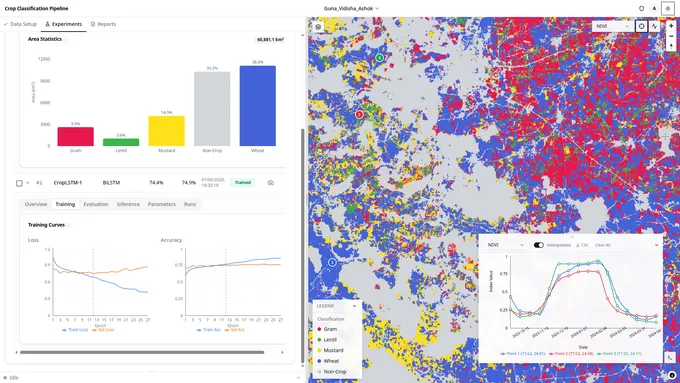Viewport: 680px width, 383px height.
Task: Toggle the Interpolated switch
Action: click(539, 245)
